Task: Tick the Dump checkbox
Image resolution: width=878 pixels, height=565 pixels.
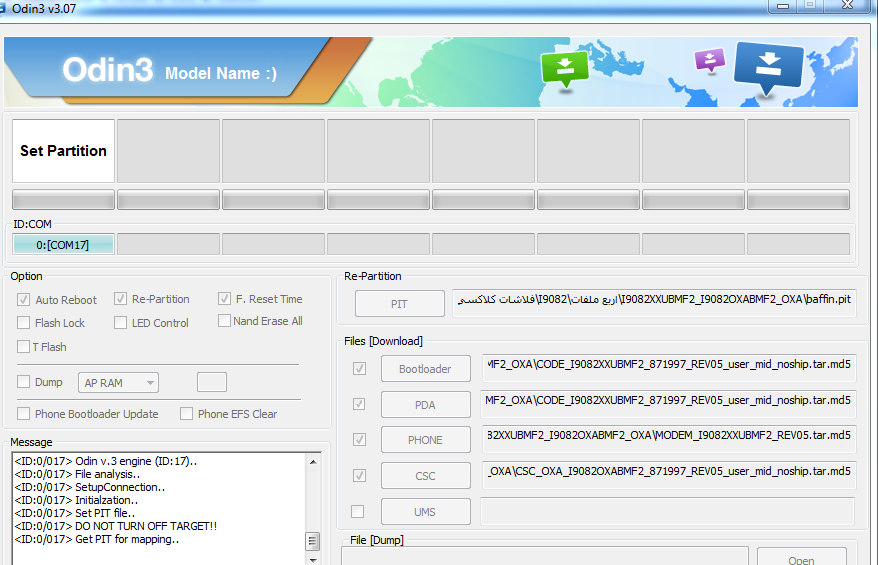Action: 24,382
